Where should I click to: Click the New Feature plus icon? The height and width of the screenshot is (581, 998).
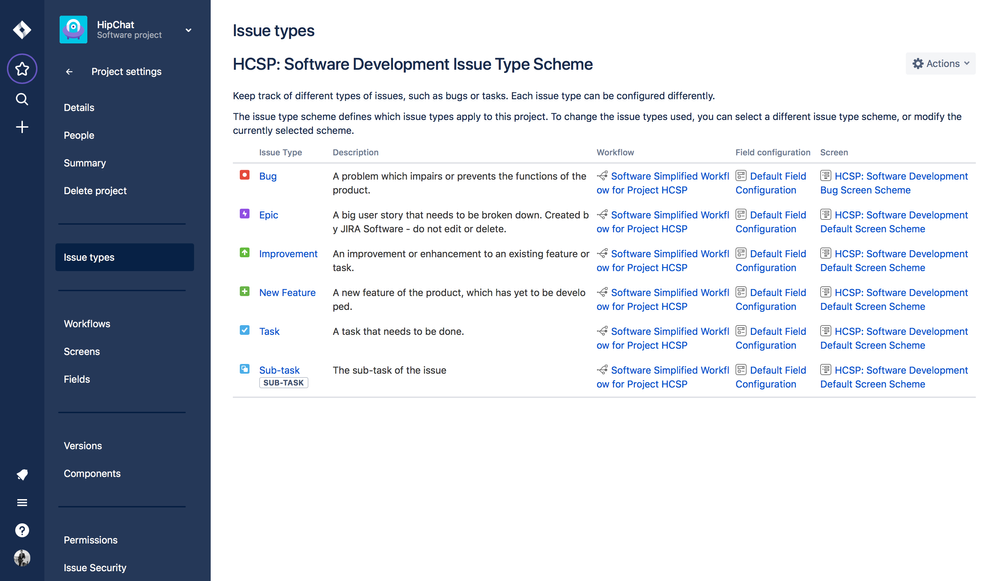coord(244,291)
